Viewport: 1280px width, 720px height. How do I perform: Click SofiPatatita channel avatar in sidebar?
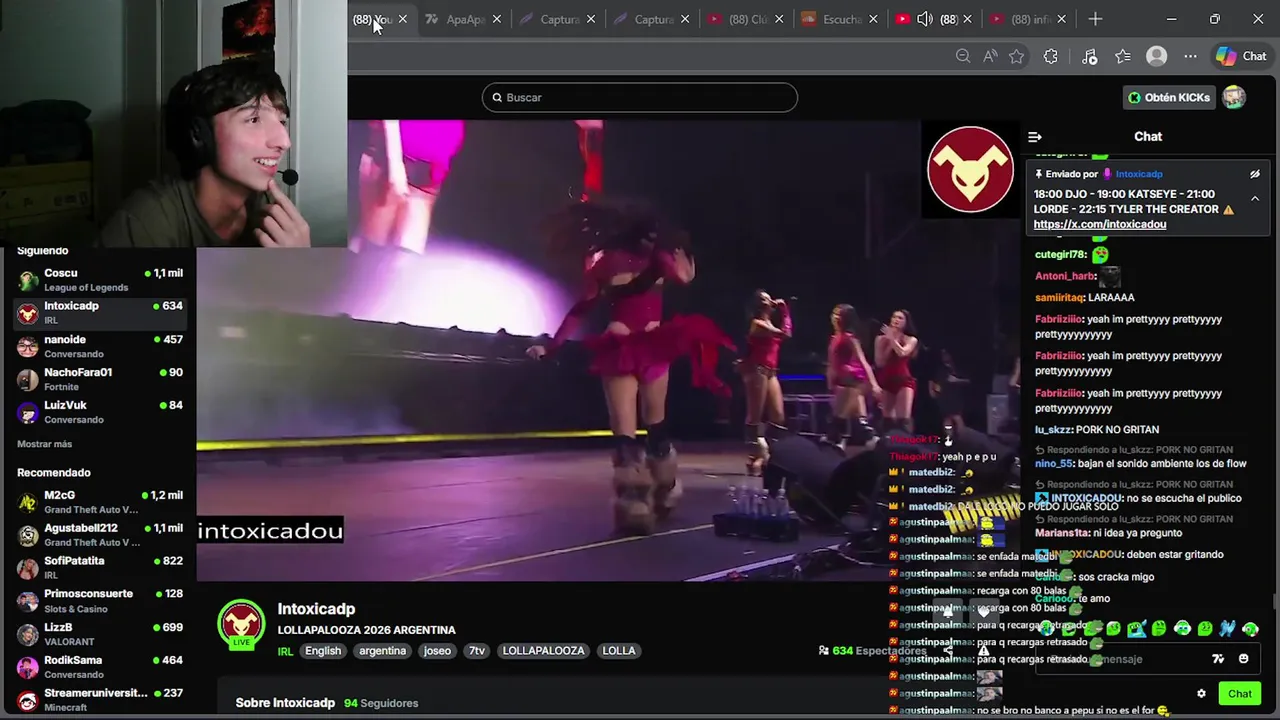click(28, 568)
